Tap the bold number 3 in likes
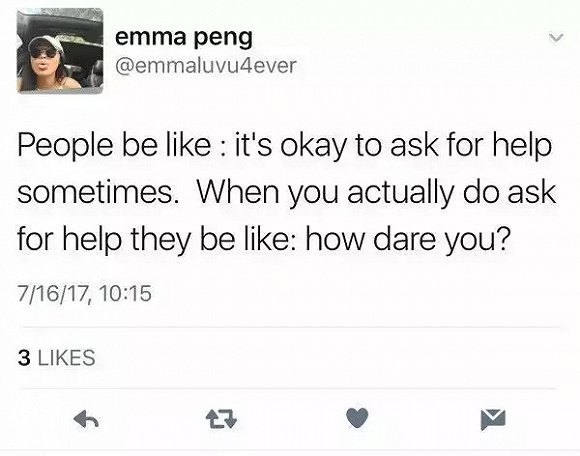 (x=24, y=358)
